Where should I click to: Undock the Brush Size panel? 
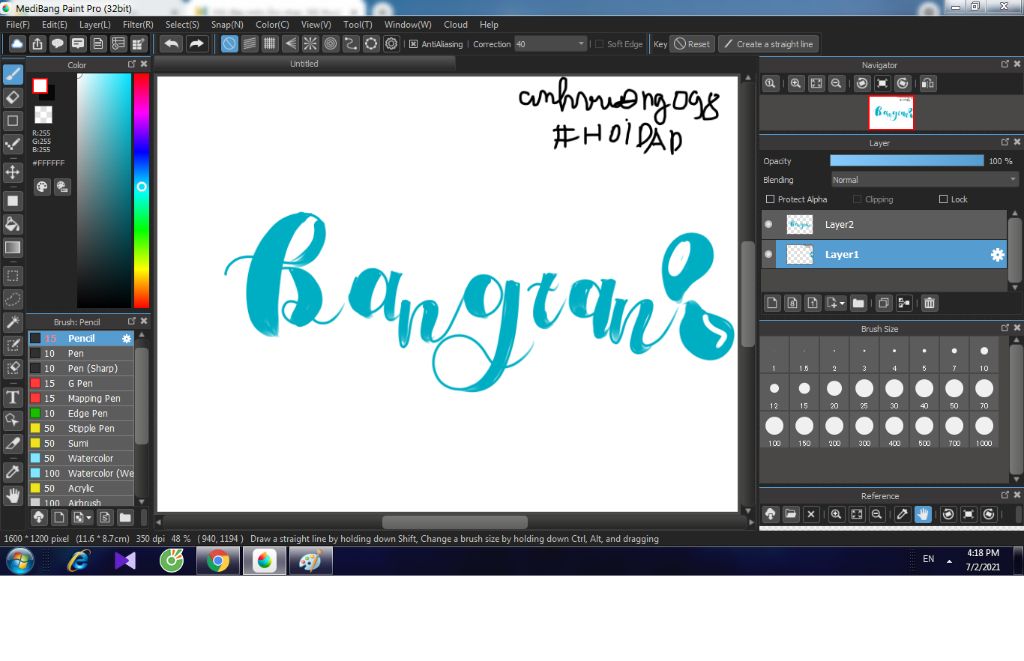1005,328
